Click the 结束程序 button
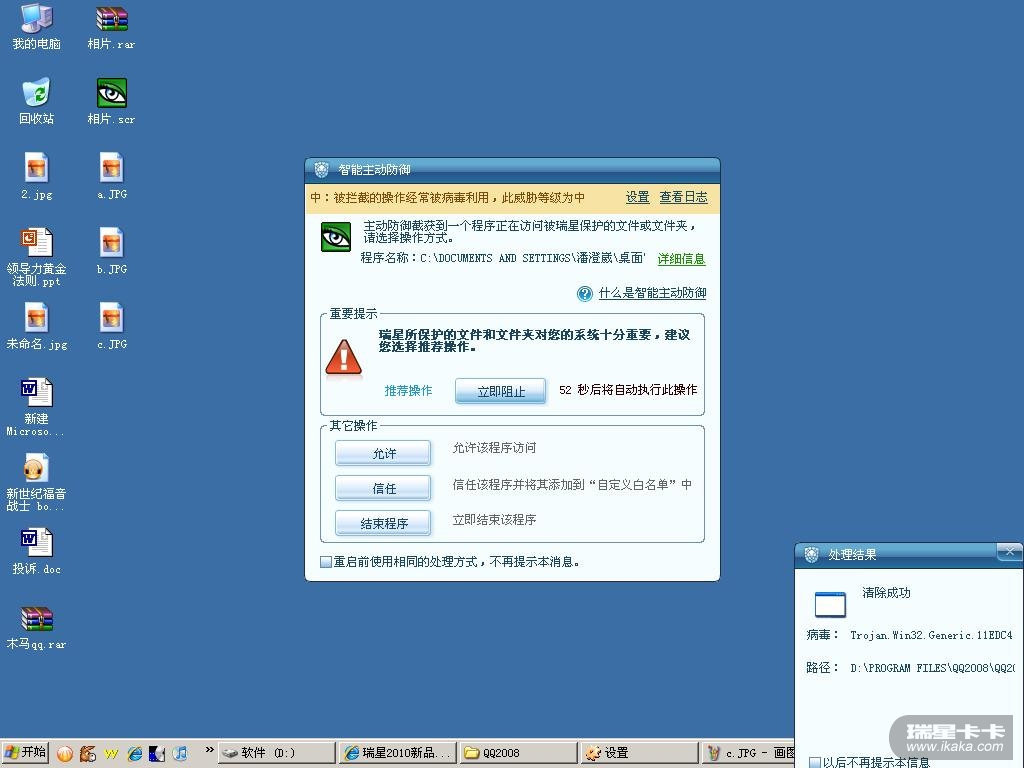The image size is (1024, 768). pyautogui.click(x=383, y=523)
